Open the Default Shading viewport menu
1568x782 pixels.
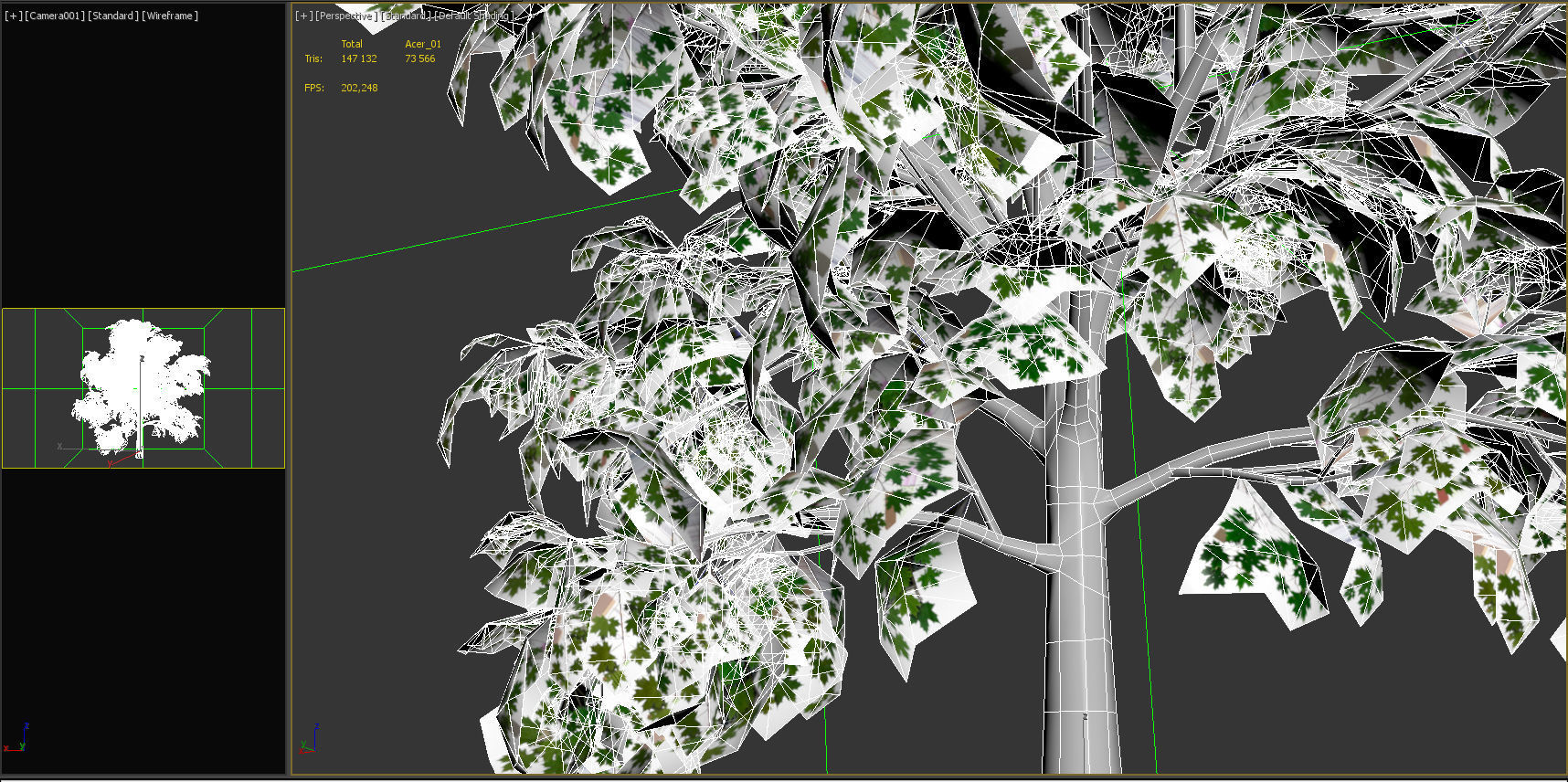[472, 16]
